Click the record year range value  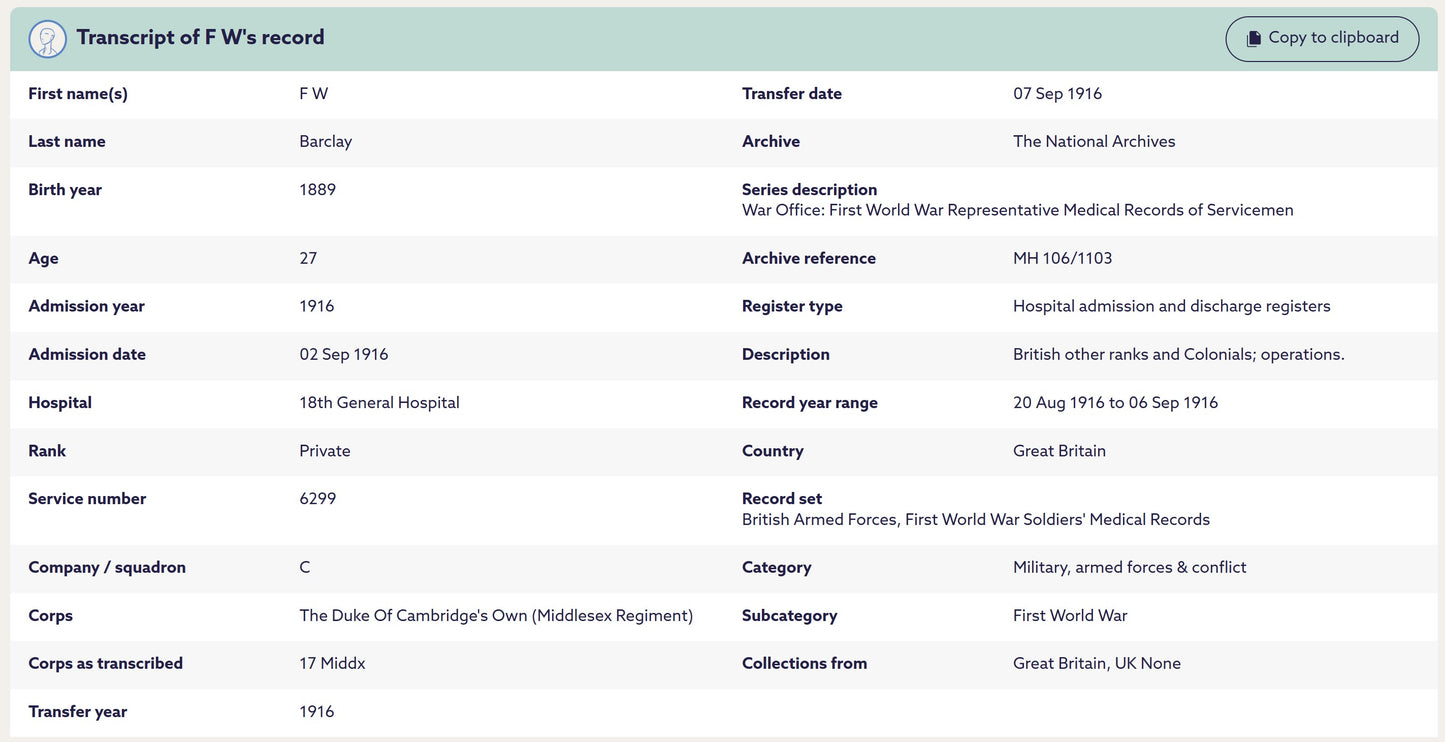[1115, 403]
